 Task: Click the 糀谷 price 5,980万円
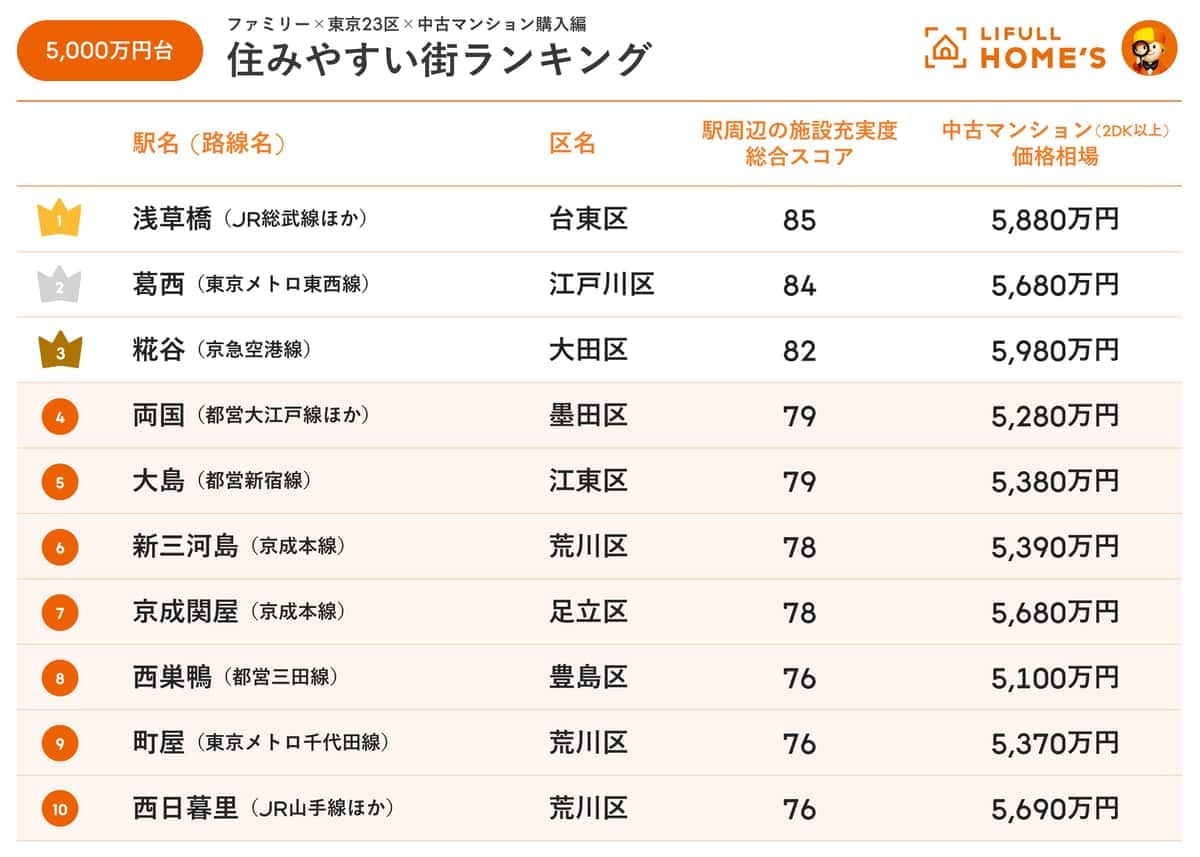(x=1055, y=351)
